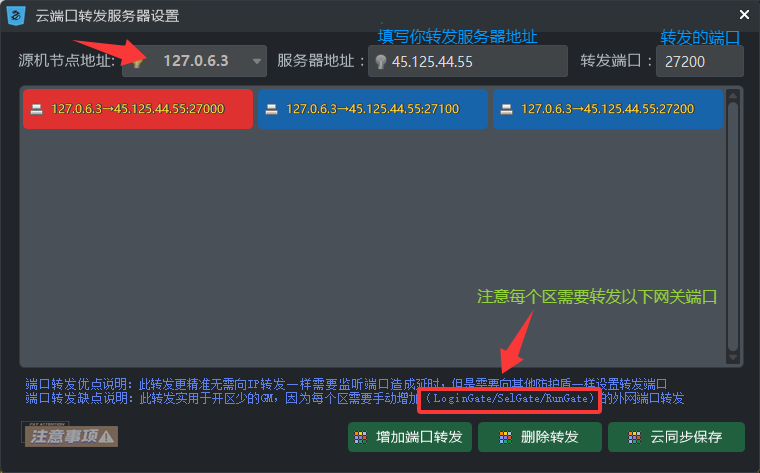Viewport: 760px width, 473px height.
Task: Select the forwarding entry ending in :27200
Action: 608,109
